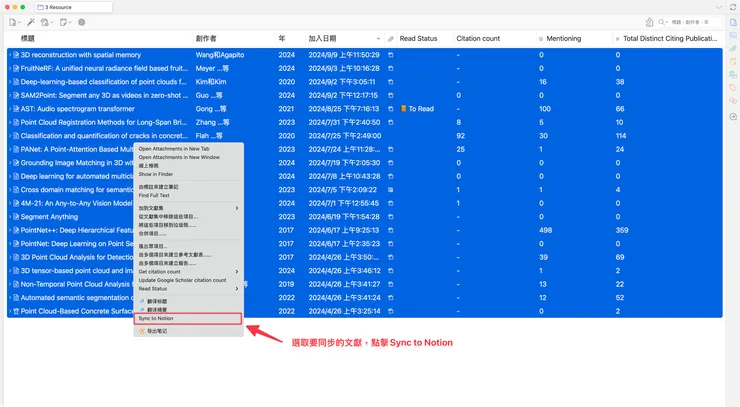Open the Libraries and Collections sidebar icon

pos(733,75)
